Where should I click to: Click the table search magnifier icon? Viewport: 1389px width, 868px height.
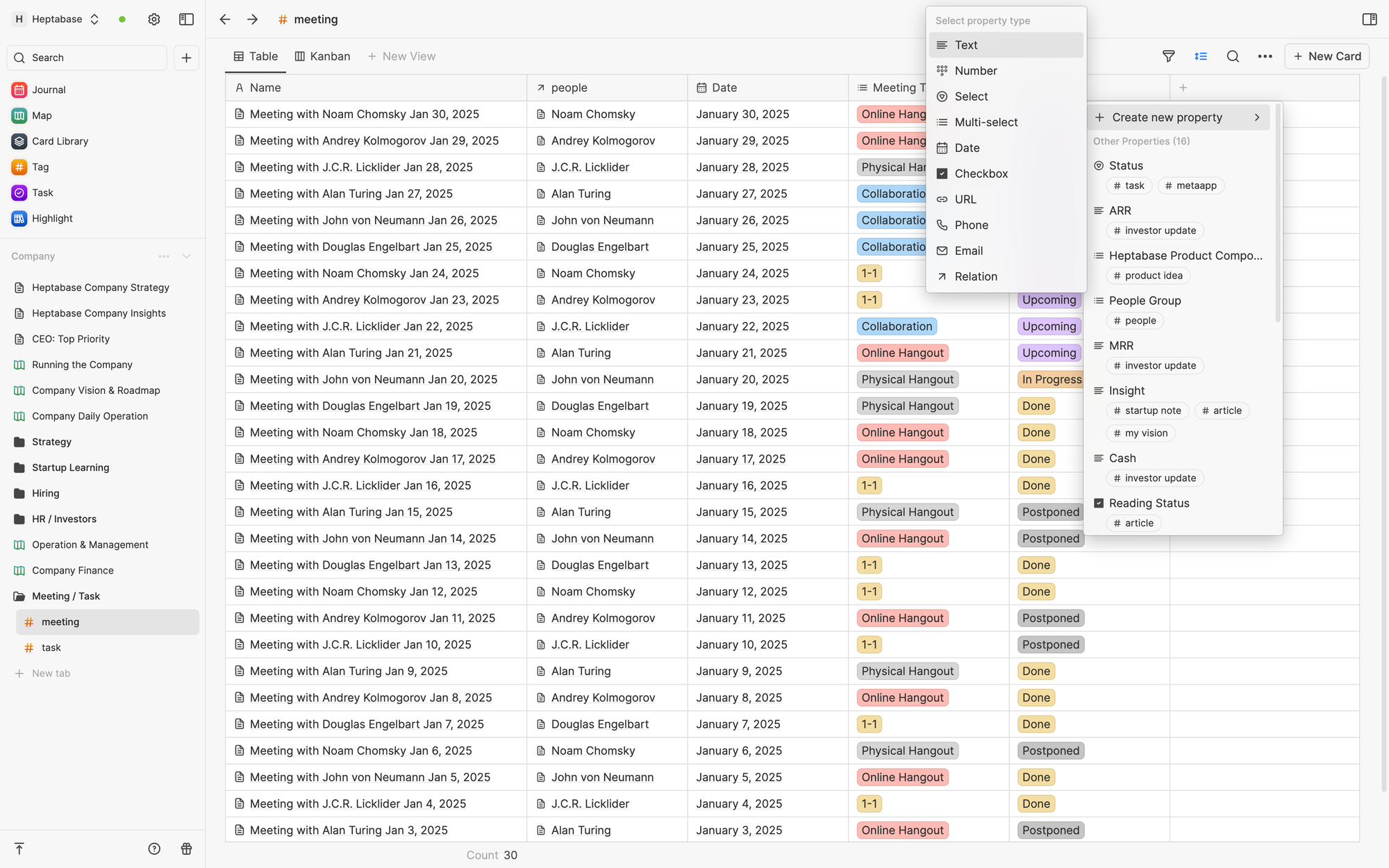[1233, 56]
